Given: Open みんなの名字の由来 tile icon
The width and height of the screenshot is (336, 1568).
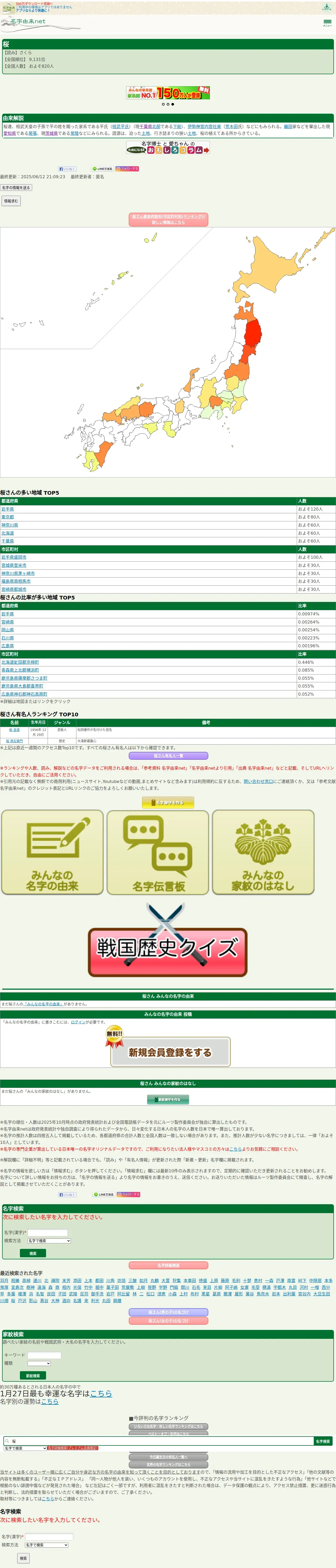Looking at the screenshot, I should click(x=52, y=852).
